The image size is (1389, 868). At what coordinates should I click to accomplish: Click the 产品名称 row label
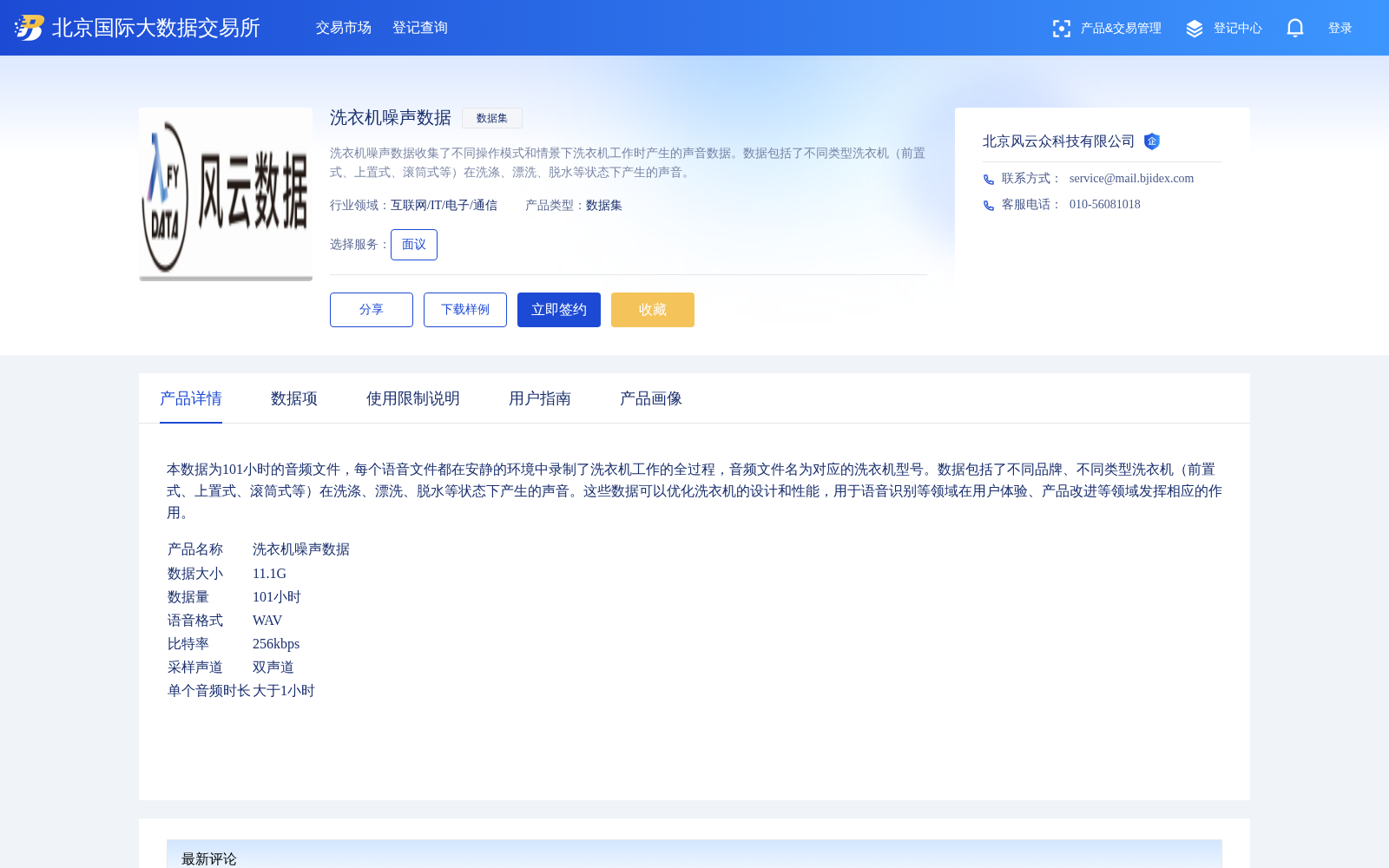(x=195, y=549)
